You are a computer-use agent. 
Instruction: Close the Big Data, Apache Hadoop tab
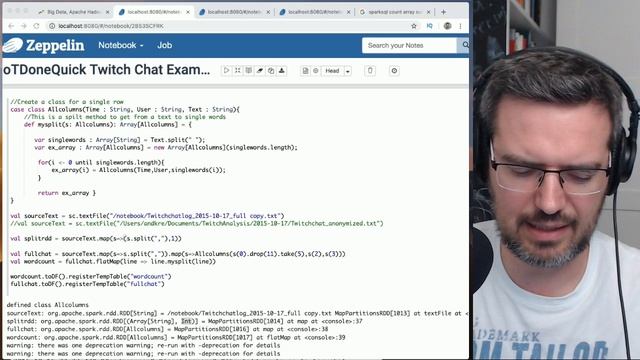point(107,12)
